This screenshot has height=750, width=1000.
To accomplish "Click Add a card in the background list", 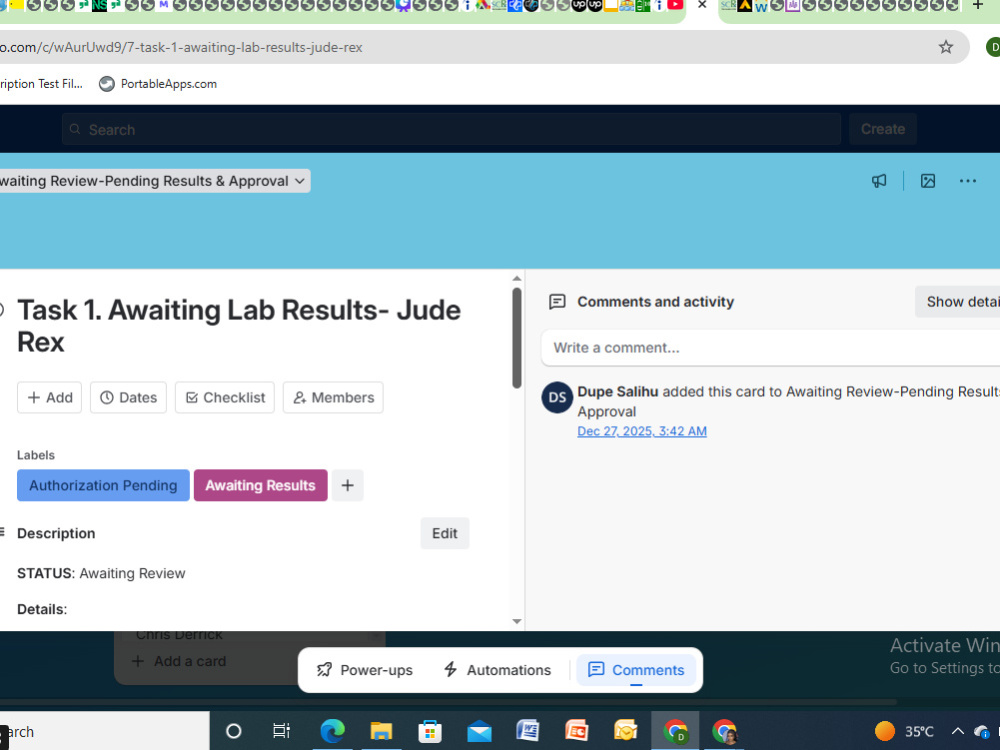I will [180, 661].
